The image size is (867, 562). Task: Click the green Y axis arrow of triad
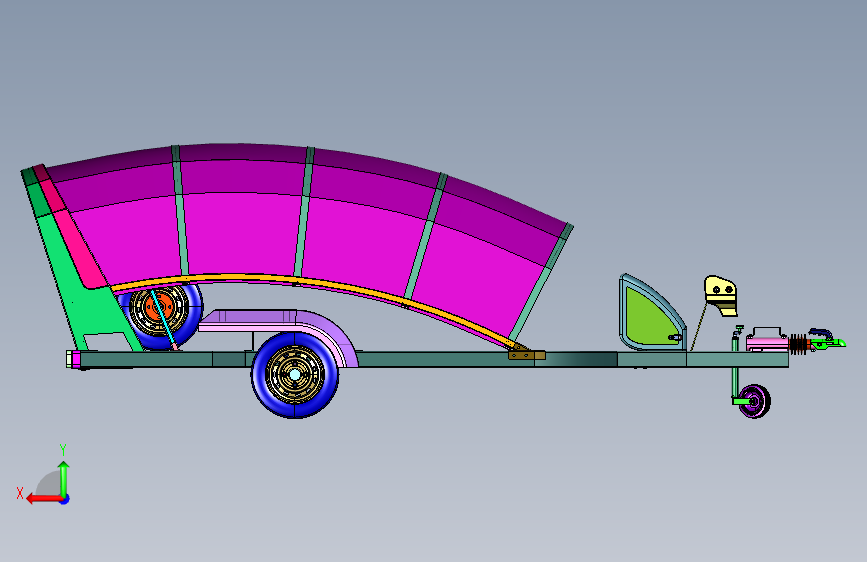pyautogui.click(x=64, y=477)
